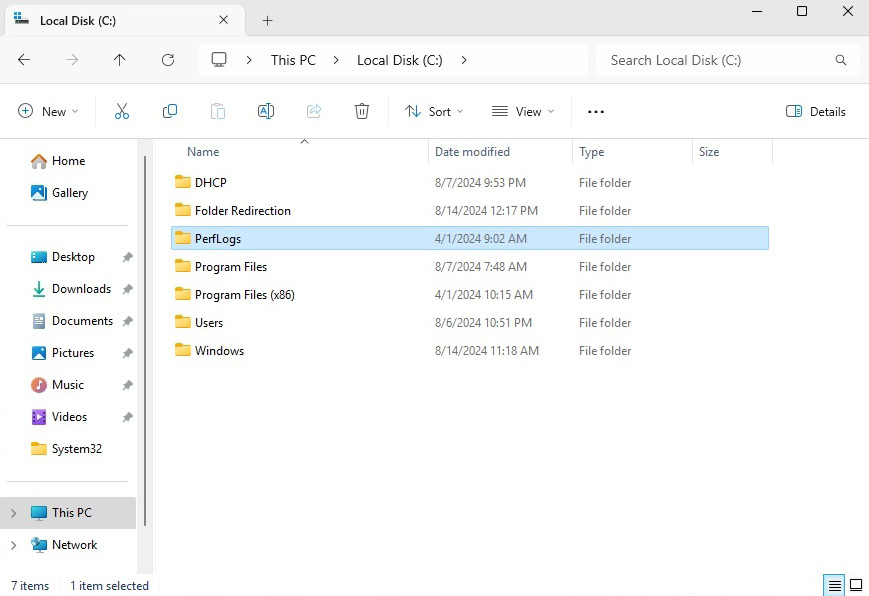Viewport: 869px width, 596px height.
Task: Copy the selected folder
Action: click(x=170, y=111)
